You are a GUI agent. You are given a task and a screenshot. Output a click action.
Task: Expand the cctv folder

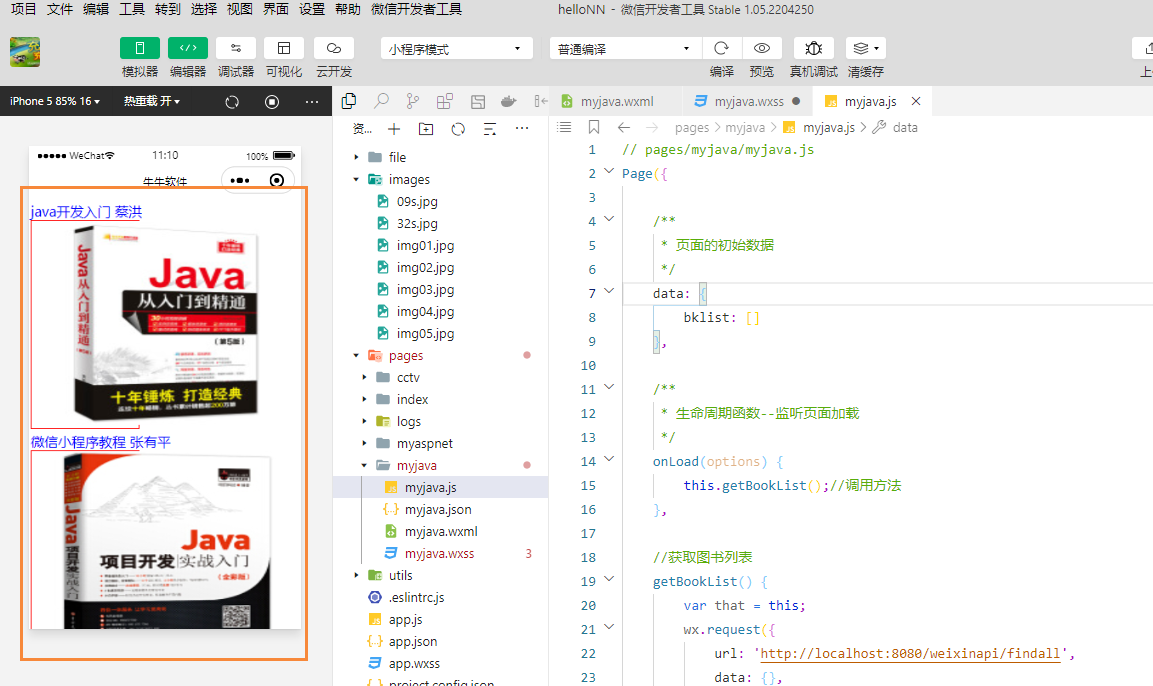click(364, 377)
